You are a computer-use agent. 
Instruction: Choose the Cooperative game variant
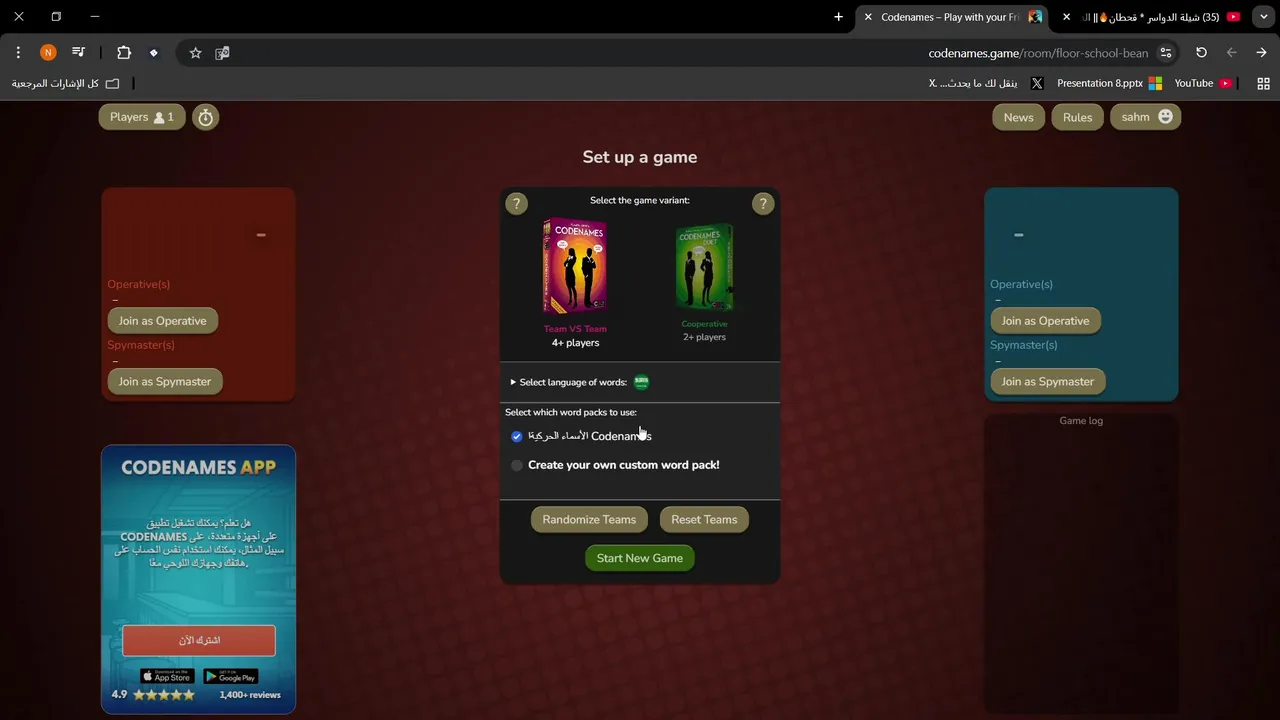704,283
